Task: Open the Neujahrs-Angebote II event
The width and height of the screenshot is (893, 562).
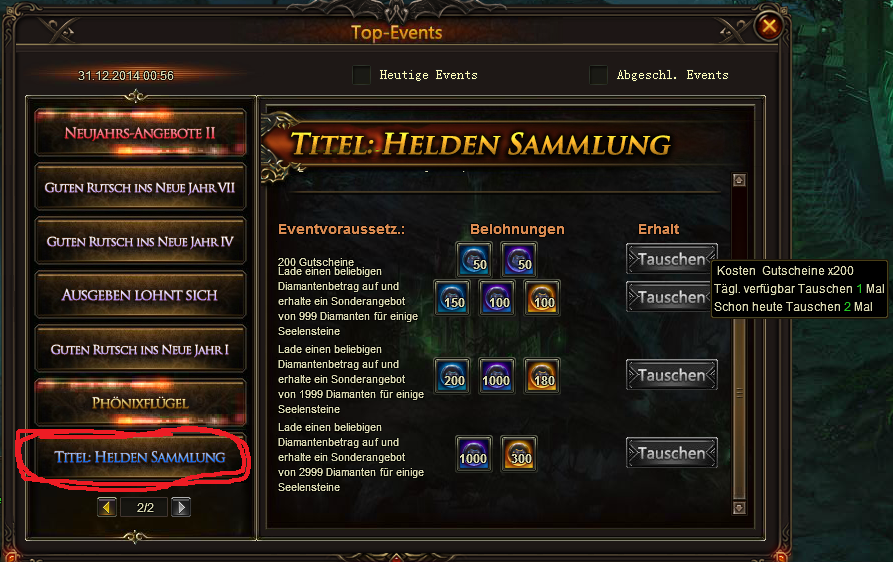Action: click(140, 133)
